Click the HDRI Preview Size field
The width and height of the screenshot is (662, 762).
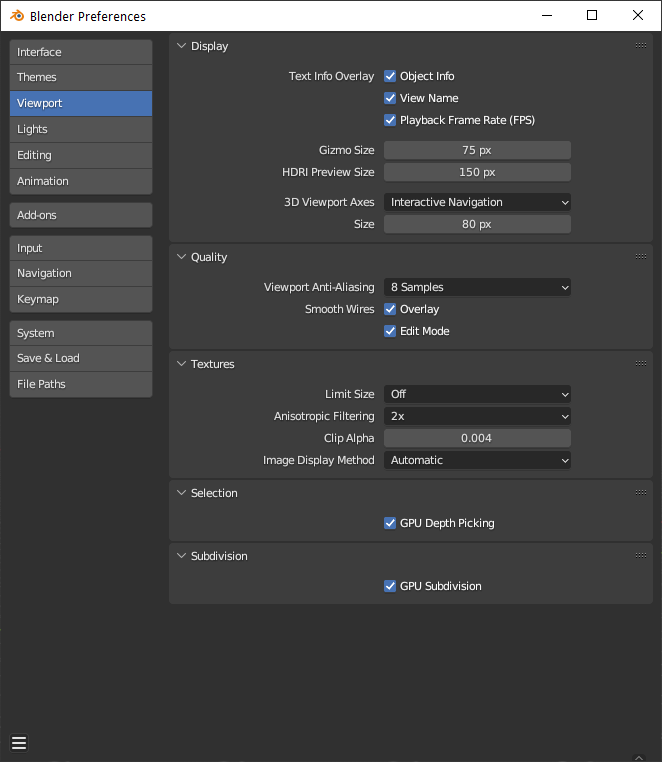pyautogui.click(x=477, y=172)
